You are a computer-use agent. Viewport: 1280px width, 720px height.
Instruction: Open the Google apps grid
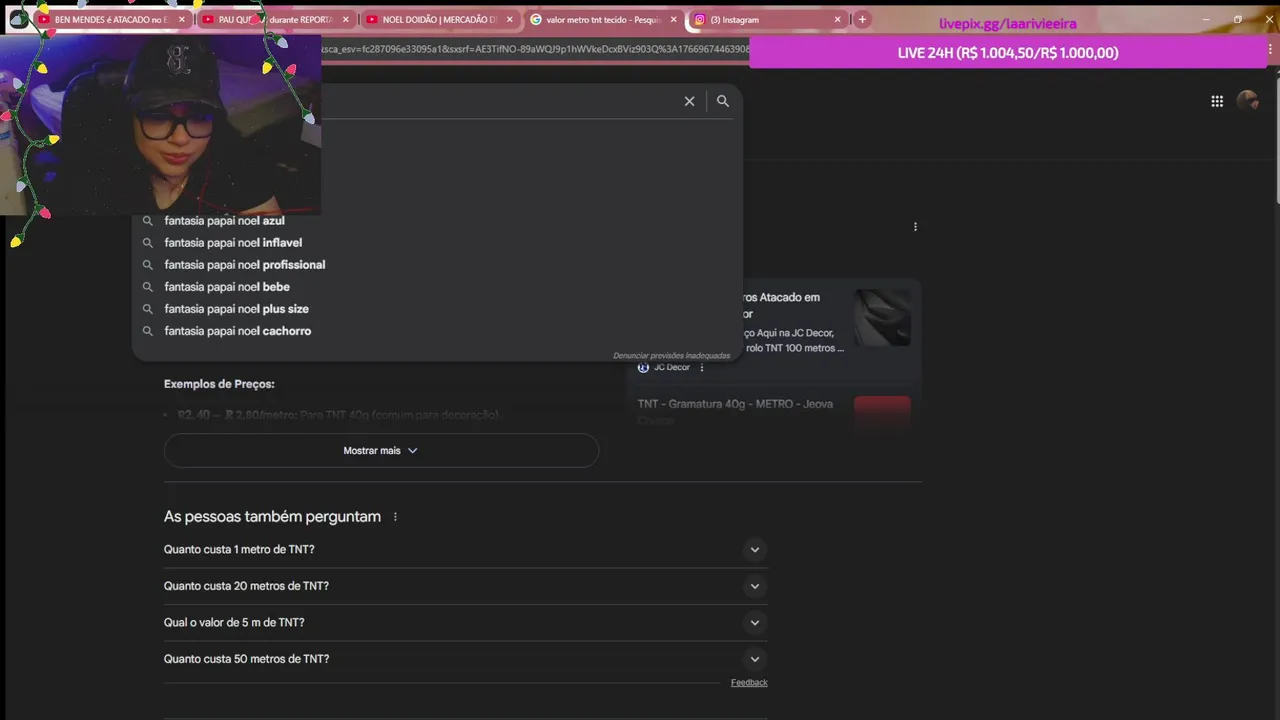point(1217,101)
